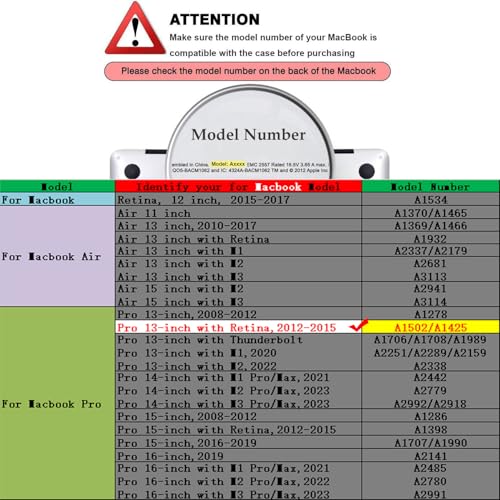Click the 'Identify your for Macbook Model' header

tap(238, 187)
